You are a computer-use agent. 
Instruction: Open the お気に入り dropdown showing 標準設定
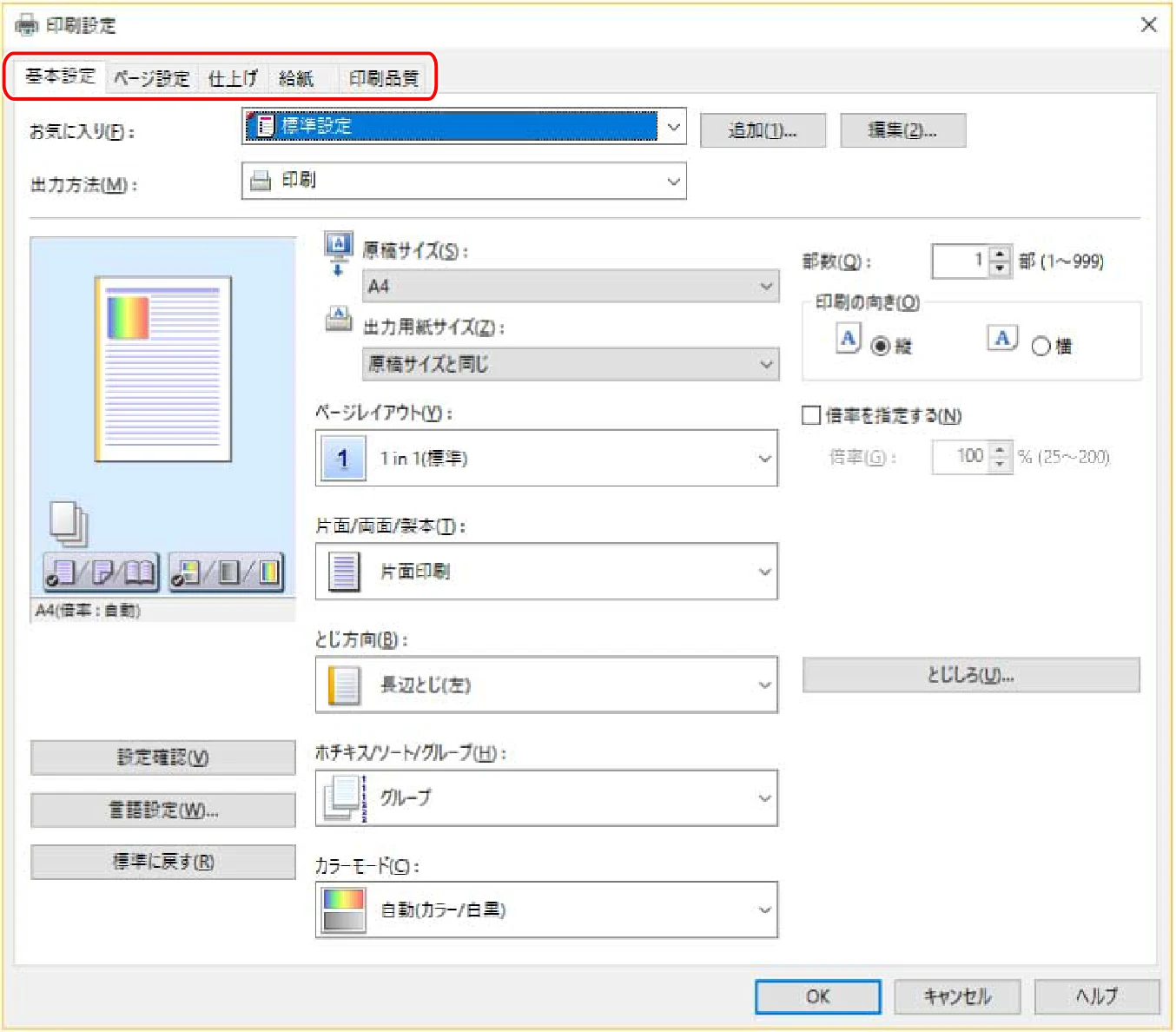tap(464, 127)
